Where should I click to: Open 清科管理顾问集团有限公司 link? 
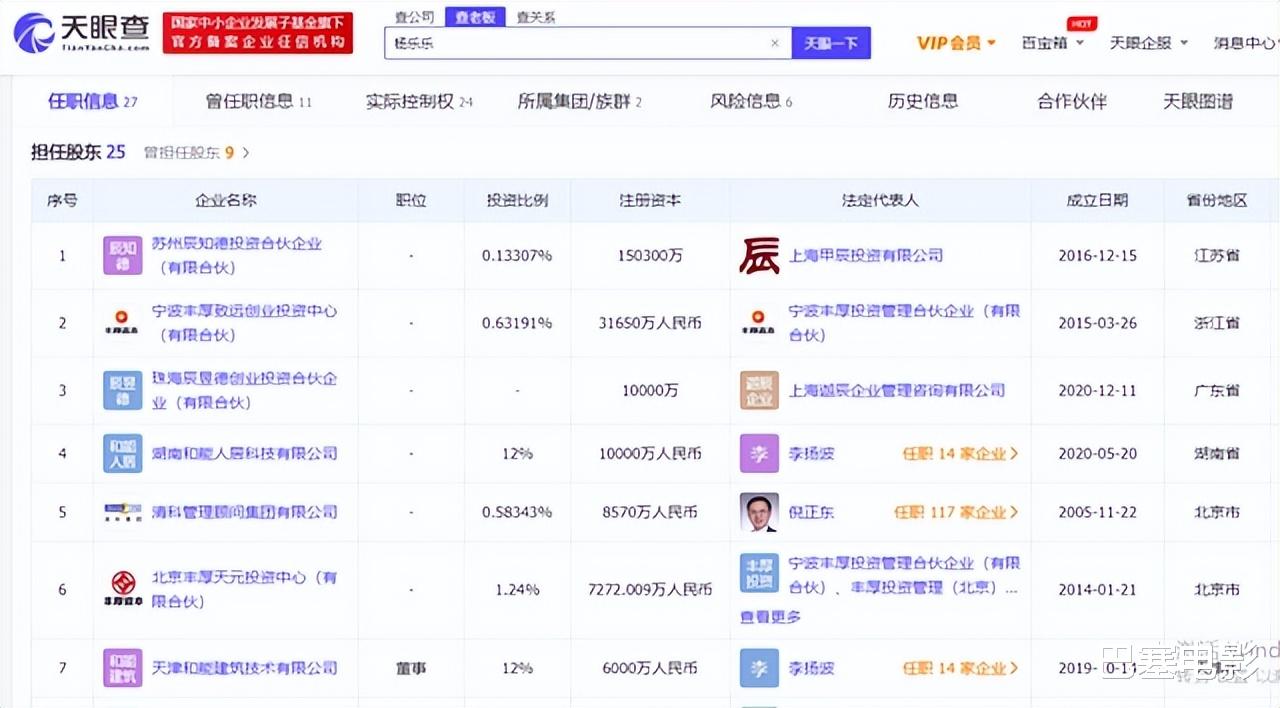click(244, 512)
